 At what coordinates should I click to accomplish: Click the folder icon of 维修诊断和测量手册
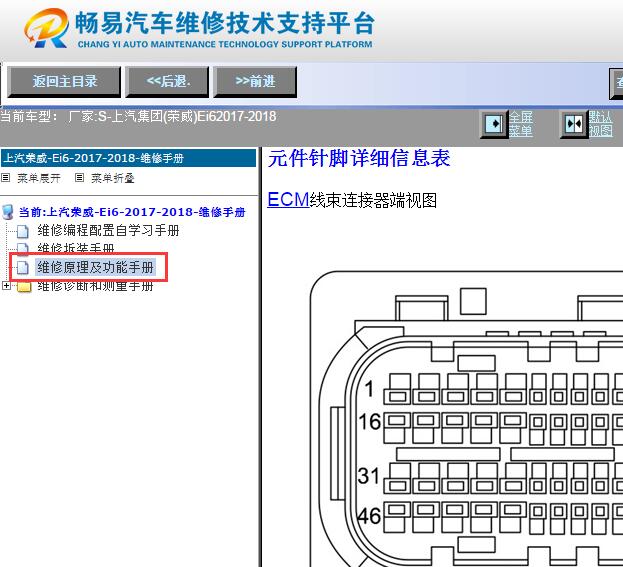24,287
